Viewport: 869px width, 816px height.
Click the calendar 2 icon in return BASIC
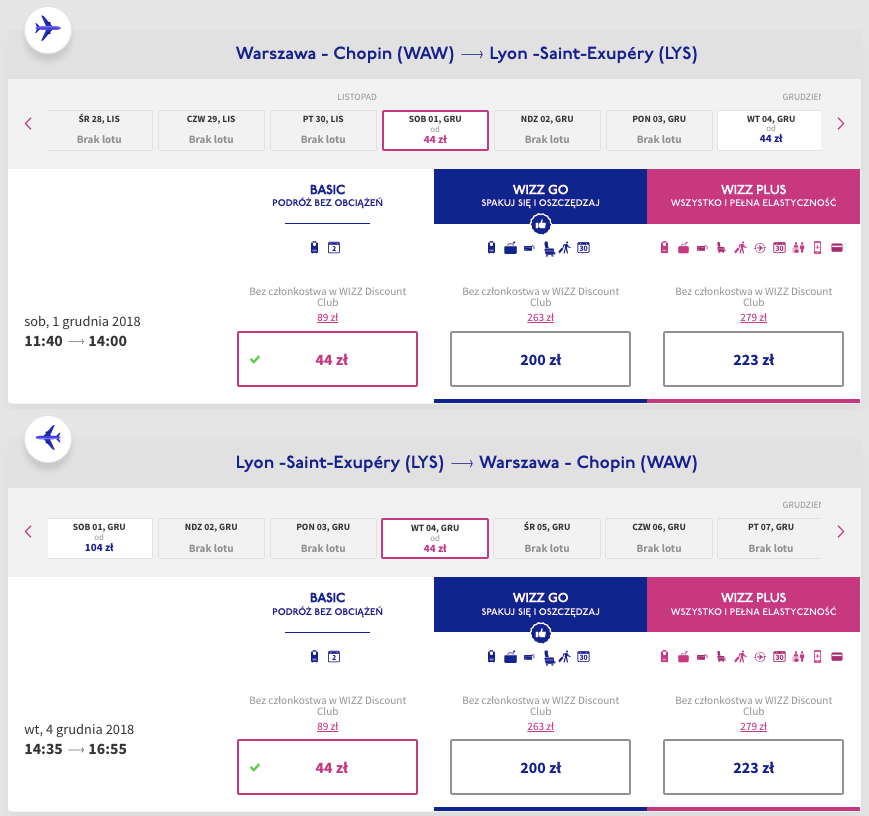click(x=334, y=657)
